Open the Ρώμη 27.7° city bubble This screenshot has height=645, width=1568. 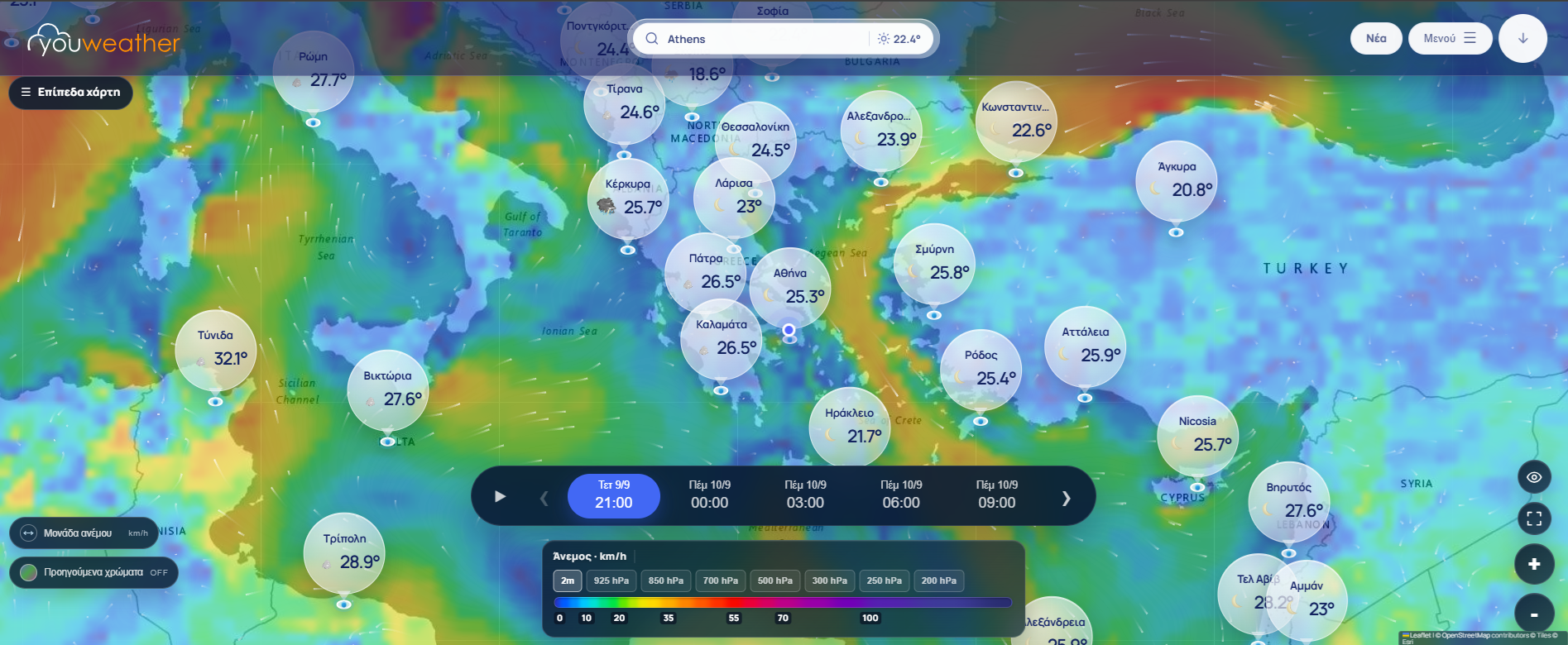[314, 72]
